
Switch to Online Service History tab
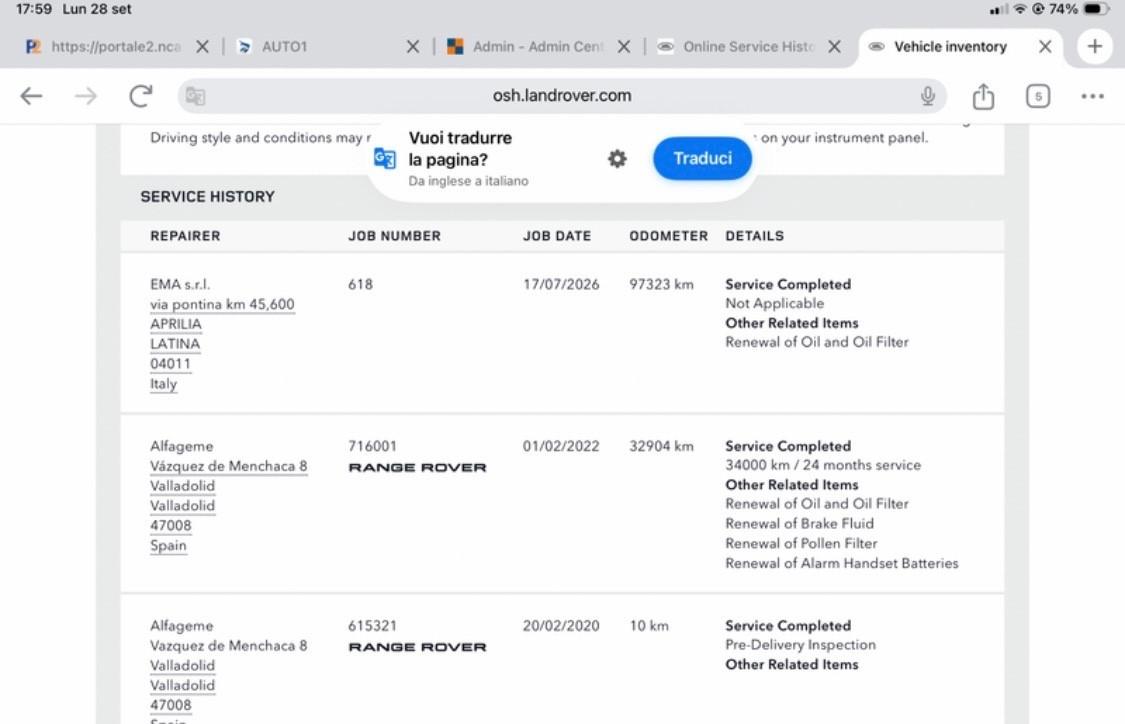[748, 47]
